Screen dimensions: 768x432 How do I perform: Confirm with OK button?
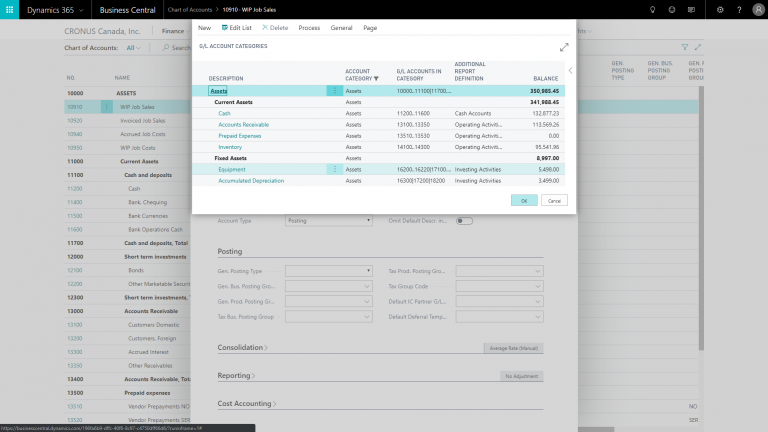[x=524, y=200]
